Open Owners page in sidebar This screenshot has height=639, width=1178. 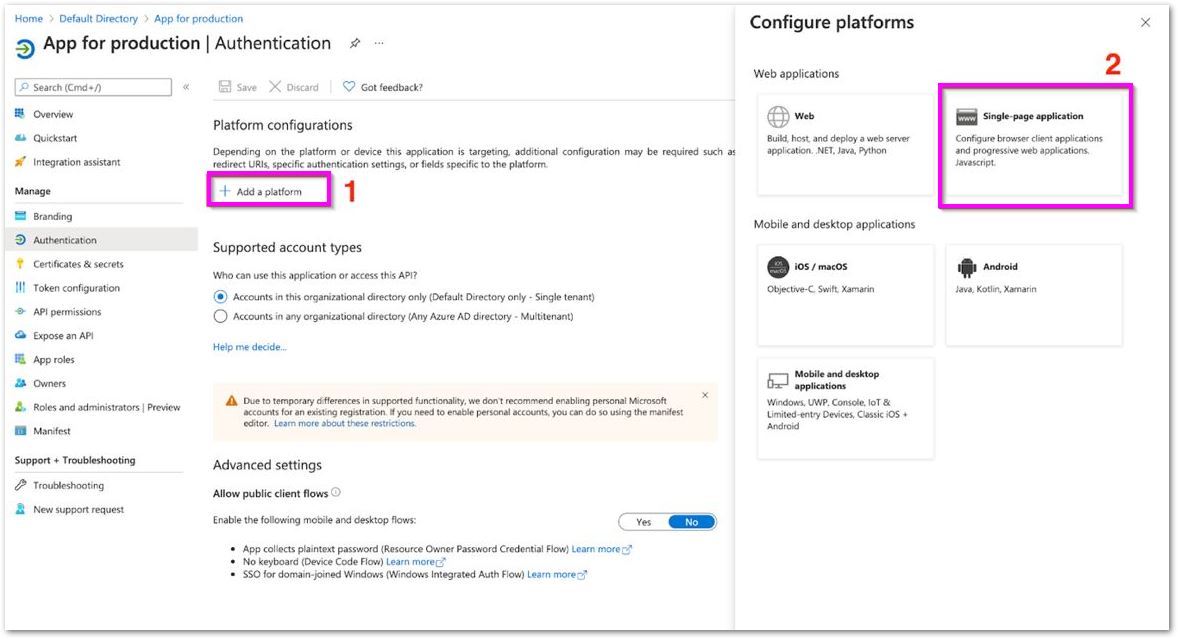[50, 384]
